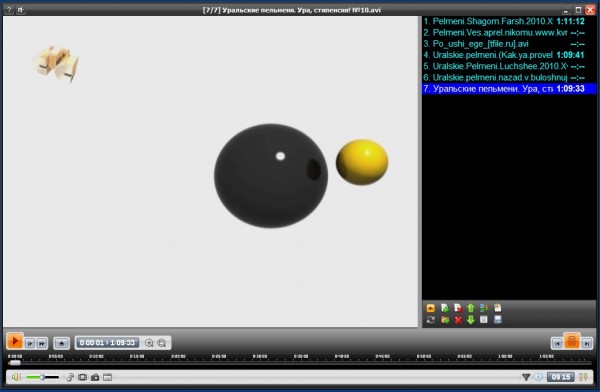The width and height of the screenshot is (600, 392).
Task: Move the playlist item up with the green arrow
Action: 471,308
